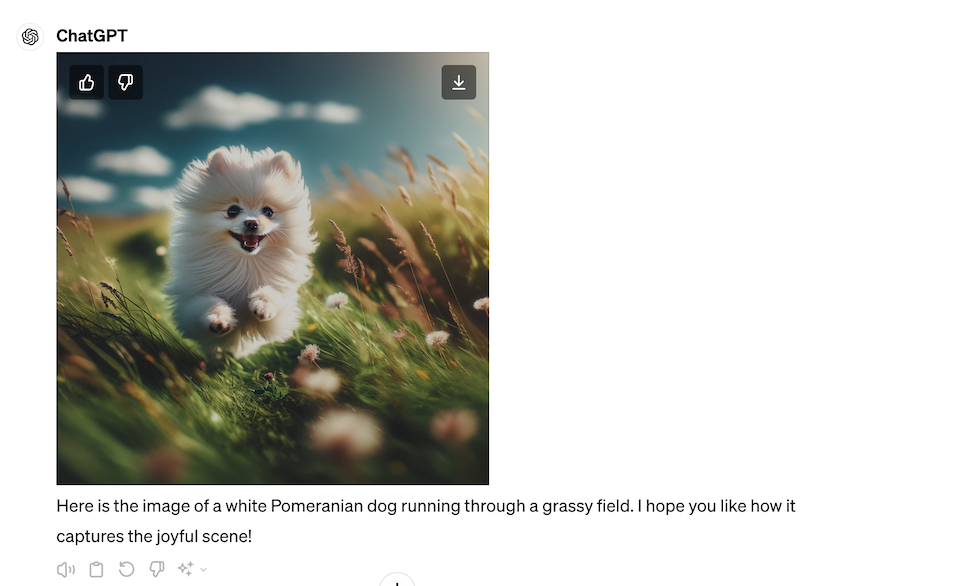
Task: Click the scroll-to-bottom arrow button
Action: coord(397,580)
